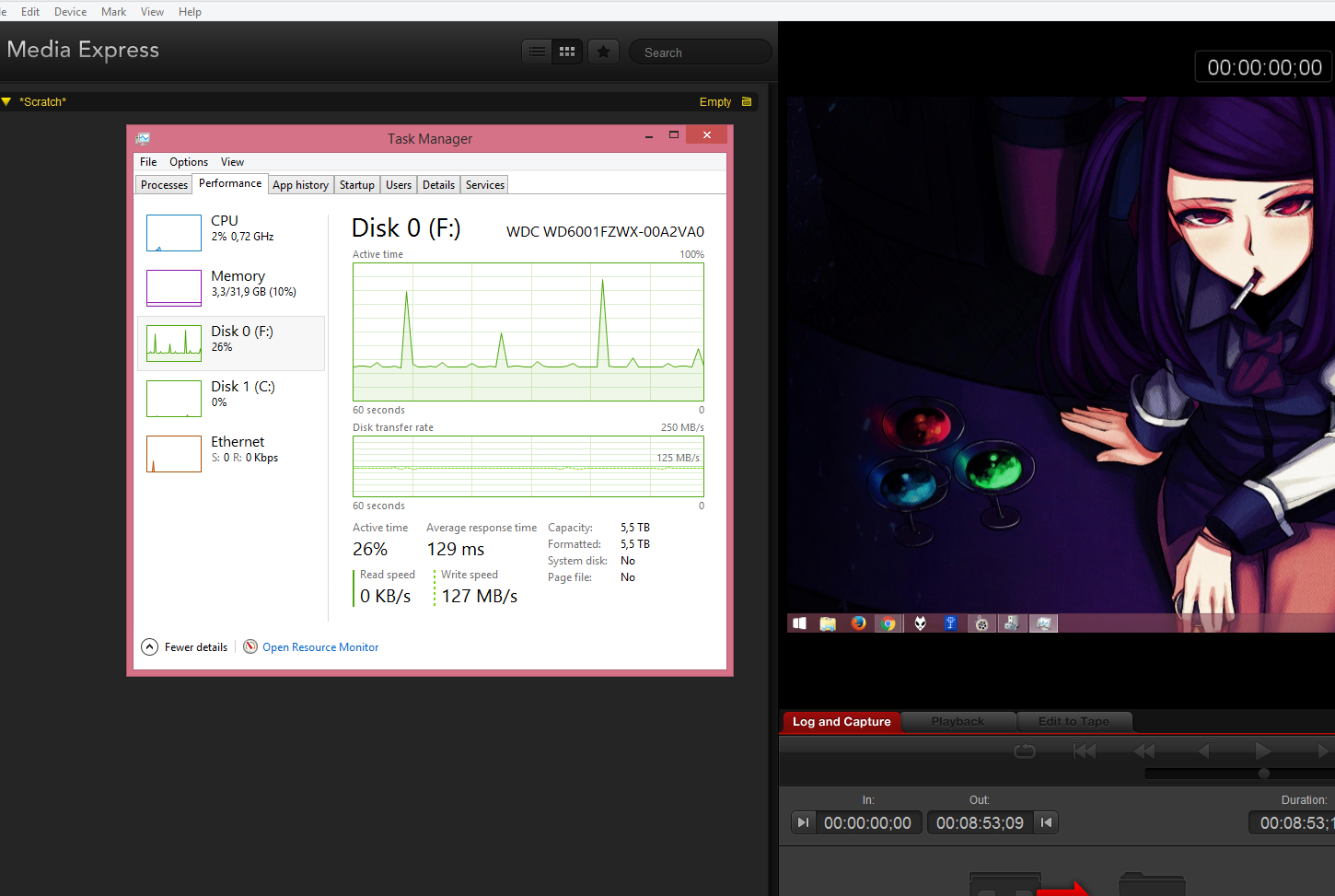Toggle the loop playback button

point(1025,751)
